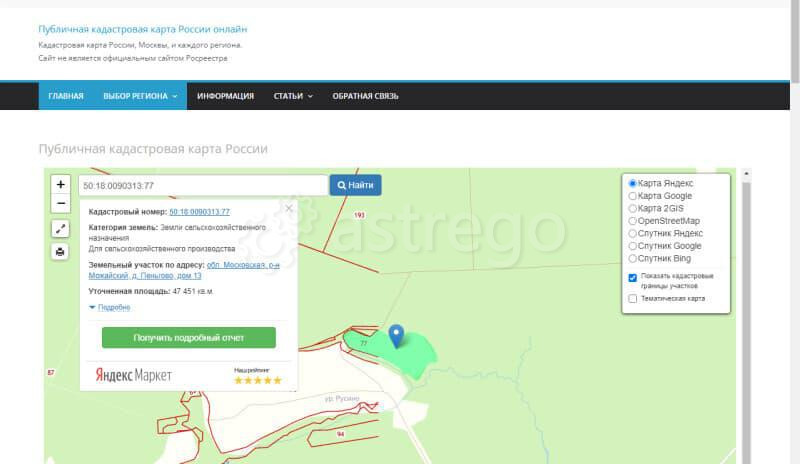Close the cadastral info popup
Image resolution: width=800 pixels, height=464 pixels.
pos(289,208)
